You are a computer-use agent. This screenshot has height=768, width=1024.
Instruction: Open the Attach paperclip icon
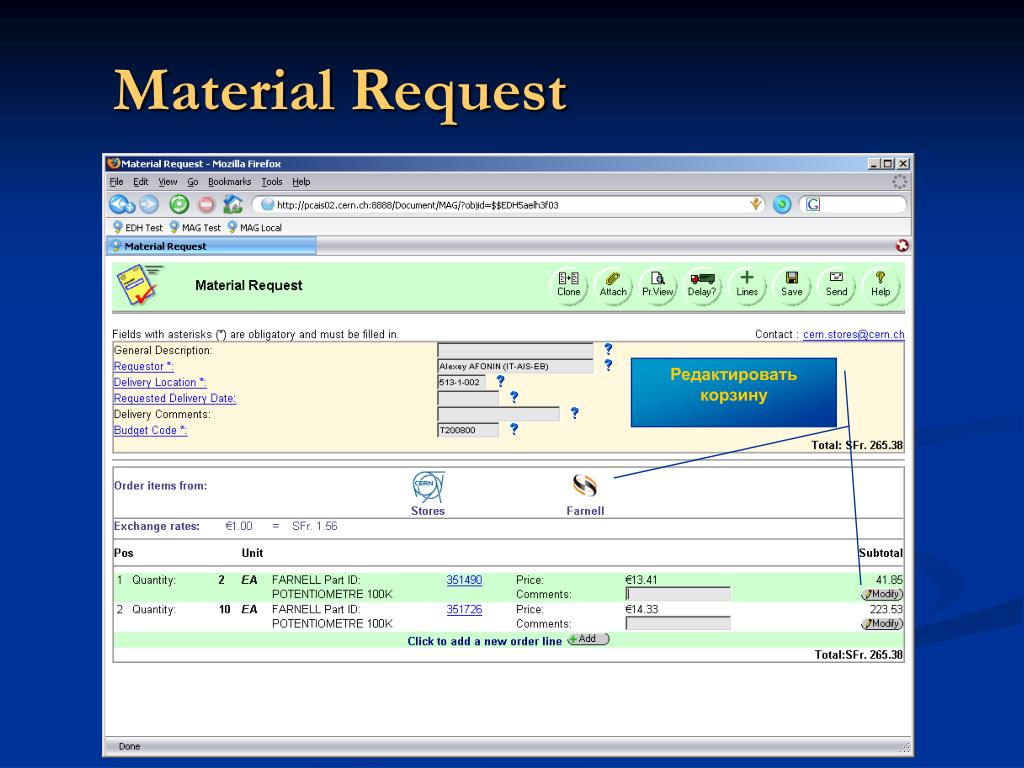(x=613, y=285)
